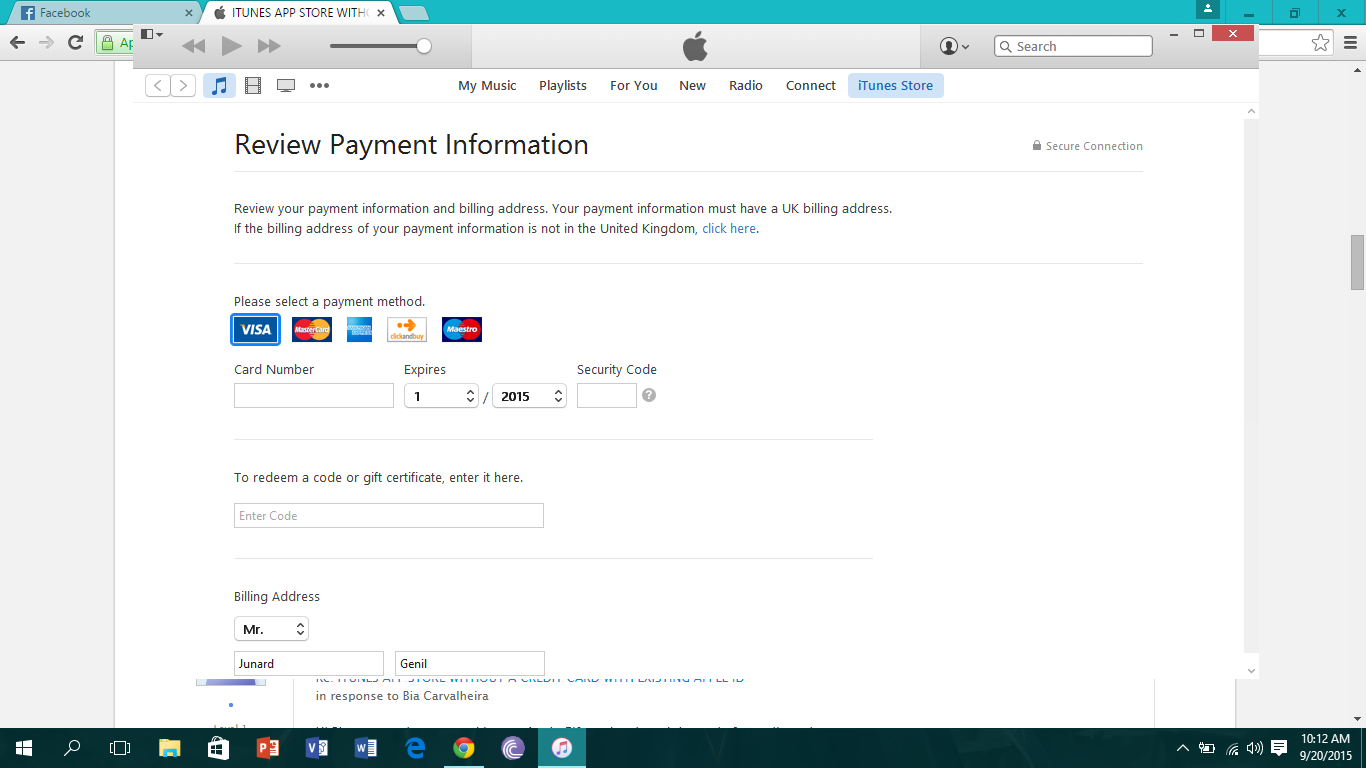Open Windows taskbar search
1366x768 pixels.
click(72, 748)
